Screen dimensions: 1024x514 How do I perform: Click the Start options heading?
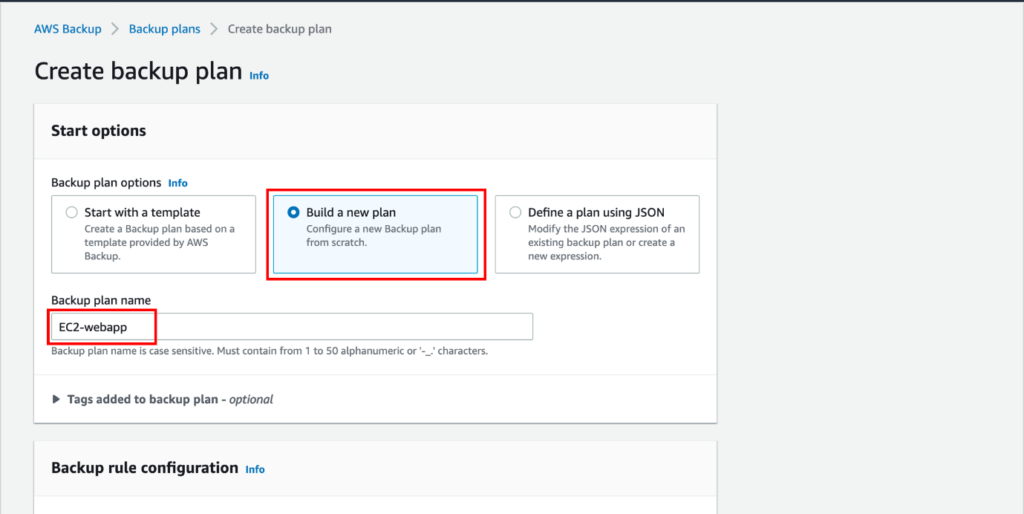tap(99, 131)
